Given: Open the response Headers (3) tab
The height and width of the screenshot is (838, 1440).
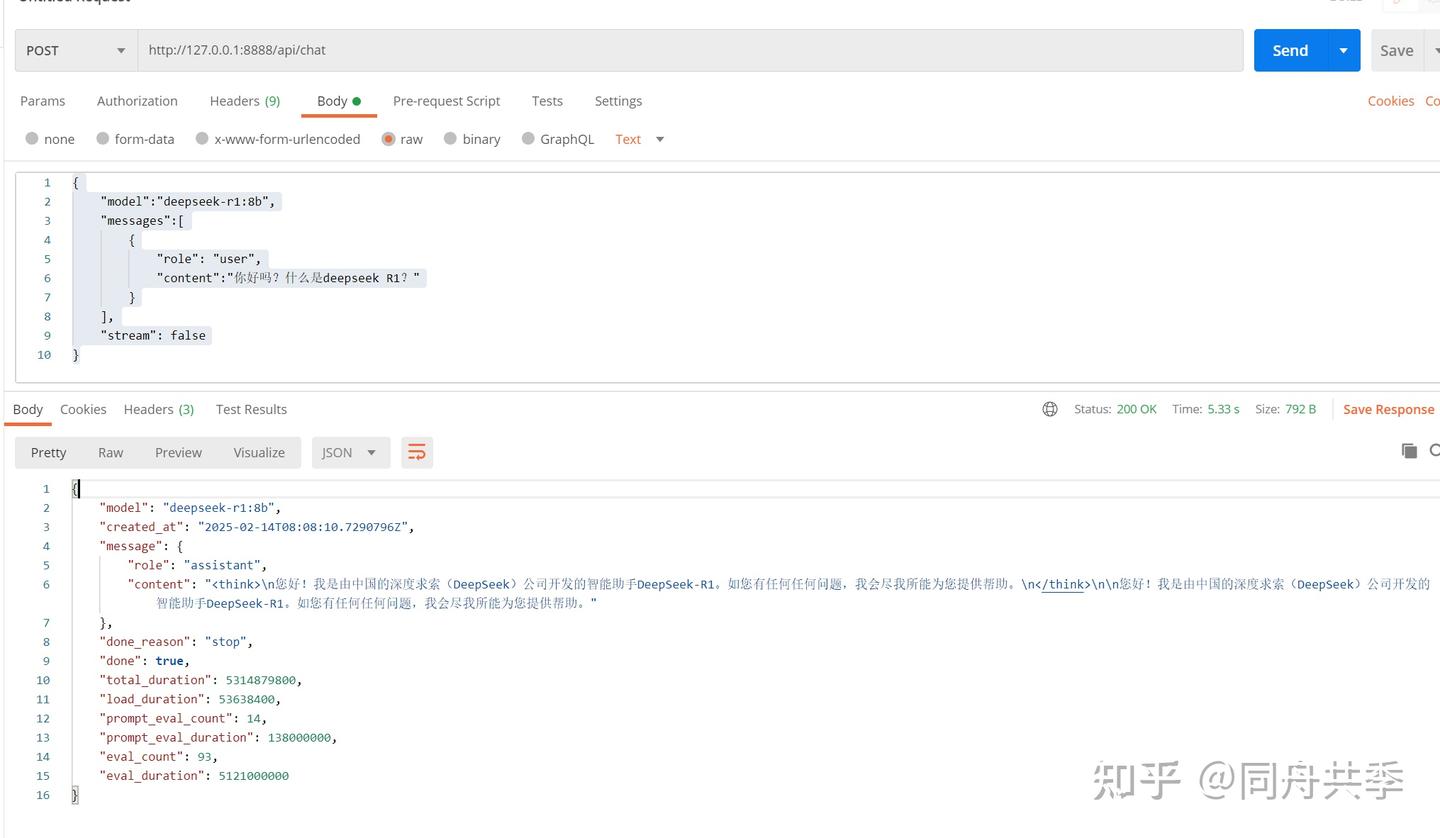Looking at the screenshot, I should click(x=159, y=409).
